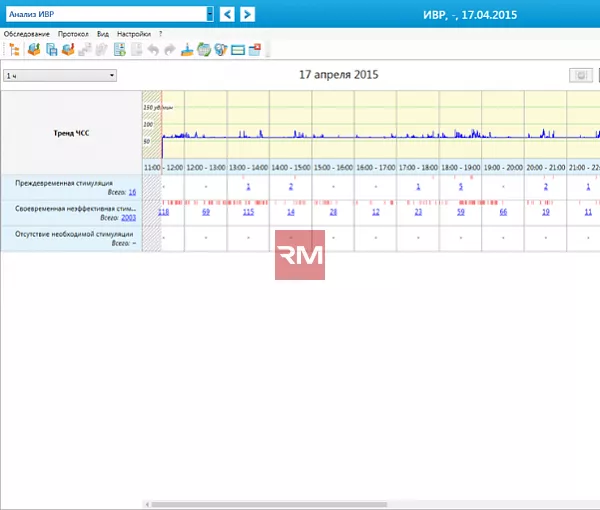Click the import box icon with green arrow
The image size is (600, 510).
click(34, 50)
